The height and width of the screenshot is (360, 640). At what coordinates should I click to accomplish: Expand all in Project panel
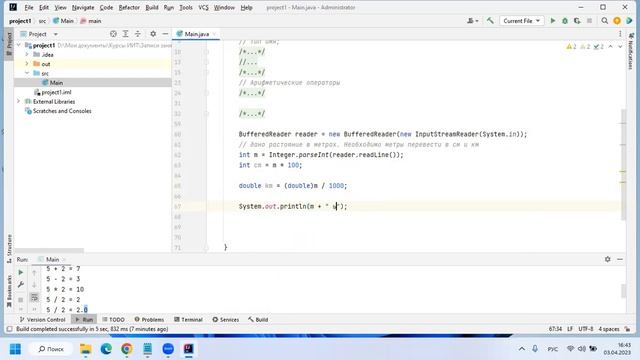(126, 34)
